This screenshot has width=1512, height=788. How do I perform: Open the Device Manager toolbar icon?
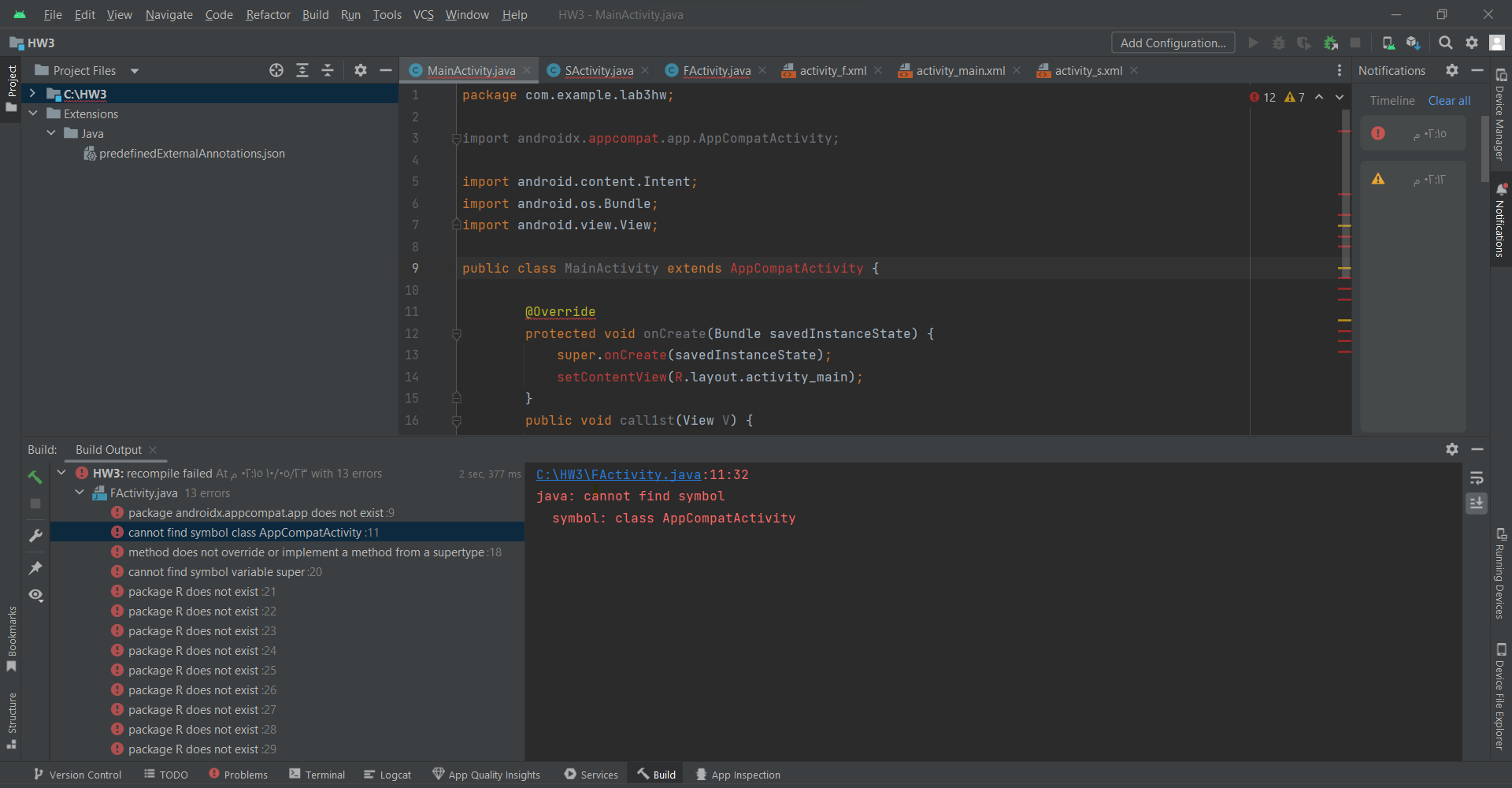(x=1388, y=43)
